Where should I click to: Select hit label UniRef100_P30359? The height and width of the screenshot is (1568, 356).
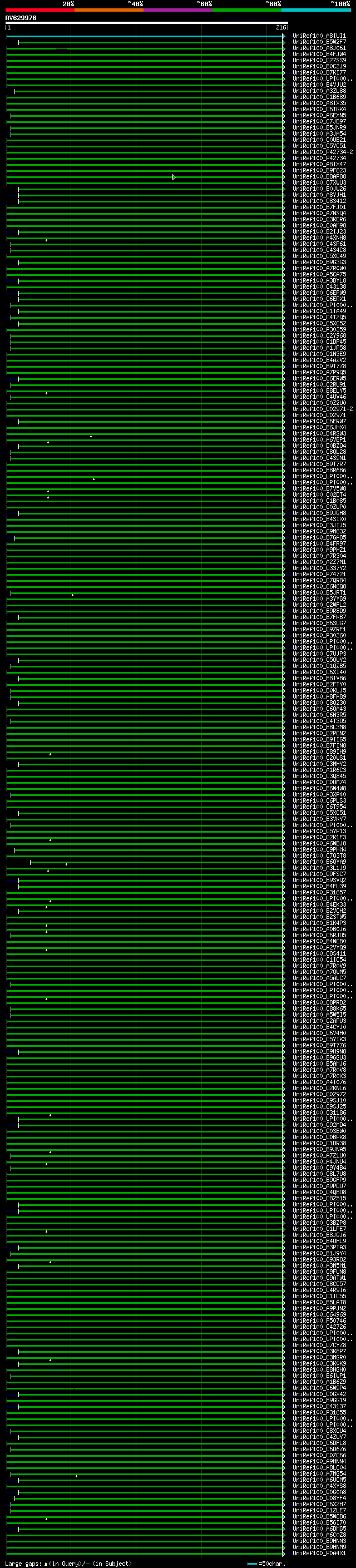pos(319,330)
